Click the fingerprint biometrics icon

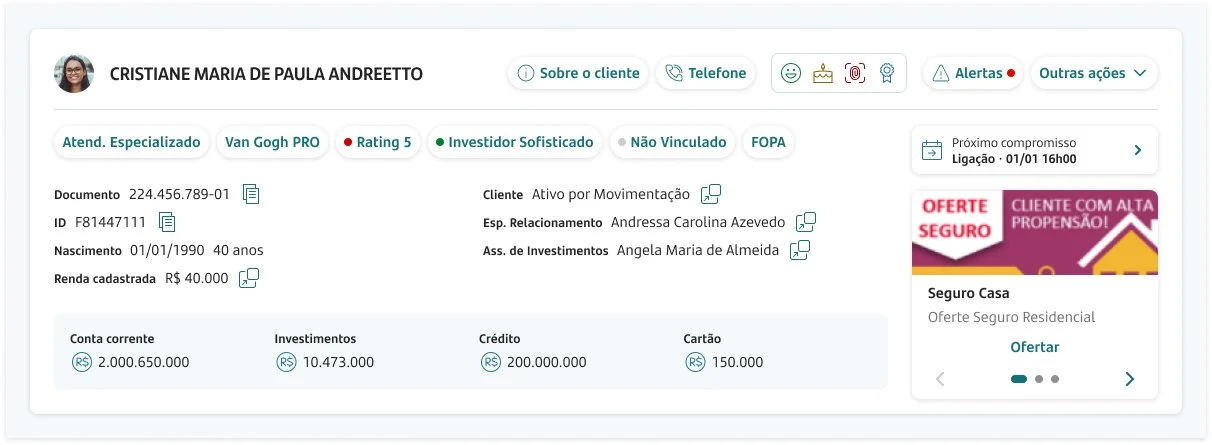pos(854,73)
